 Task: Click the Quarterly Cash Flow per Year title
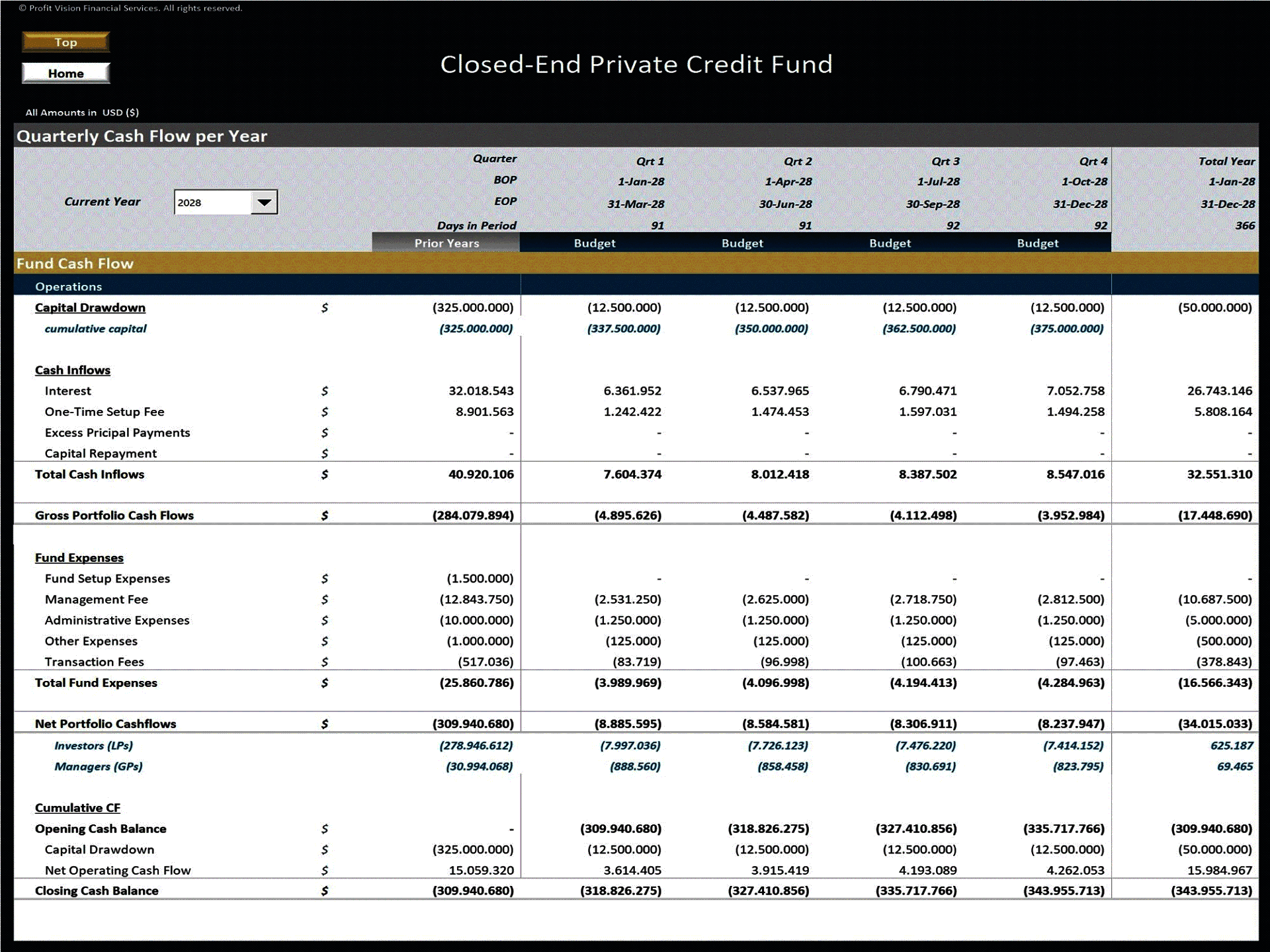(142, 136)
